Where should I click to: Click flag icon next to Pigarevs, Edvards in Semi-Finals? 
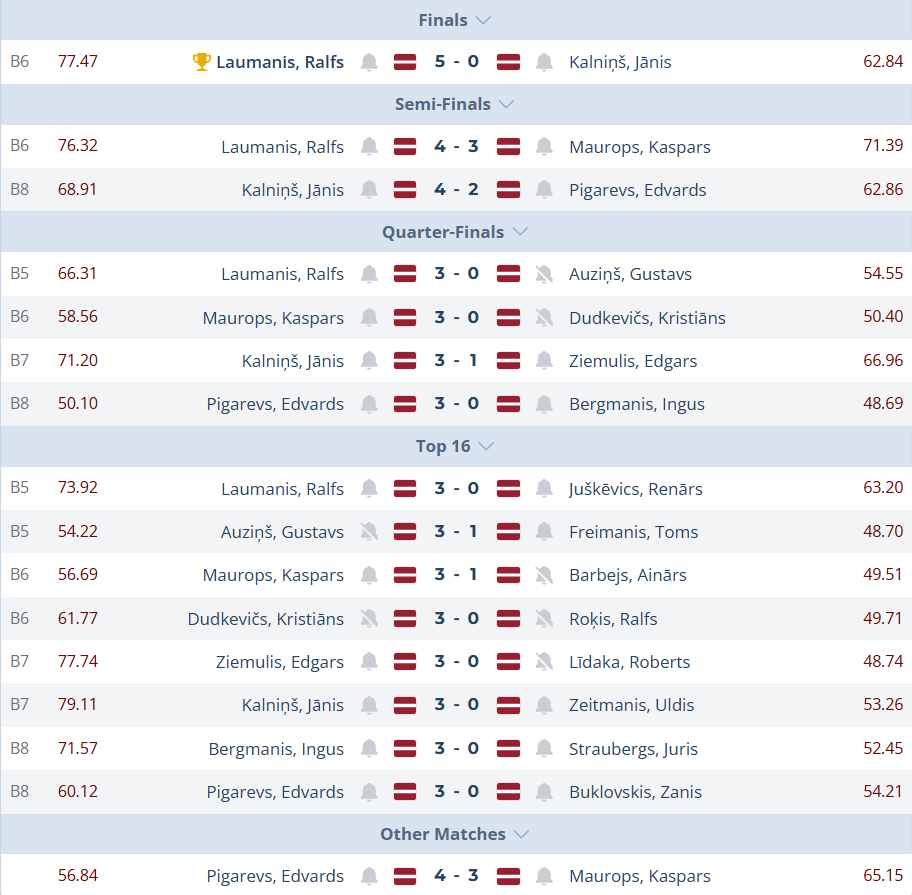(508, 190)
